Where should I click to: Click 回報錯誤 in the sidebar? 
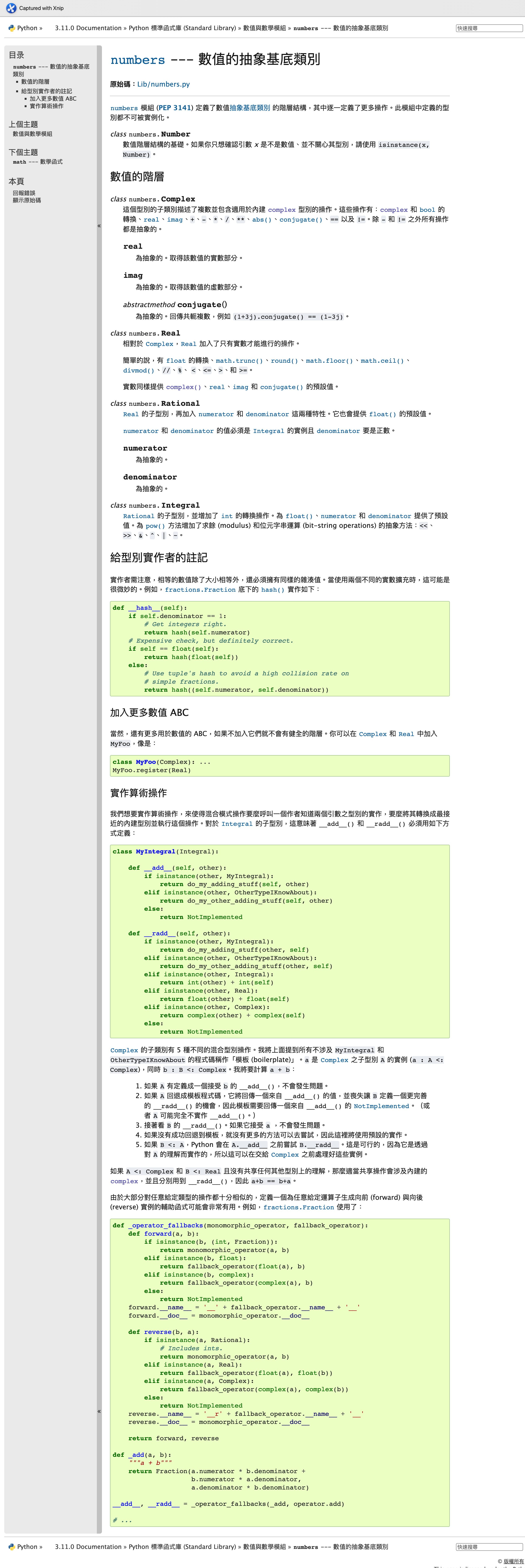click(x=24, y=193)
